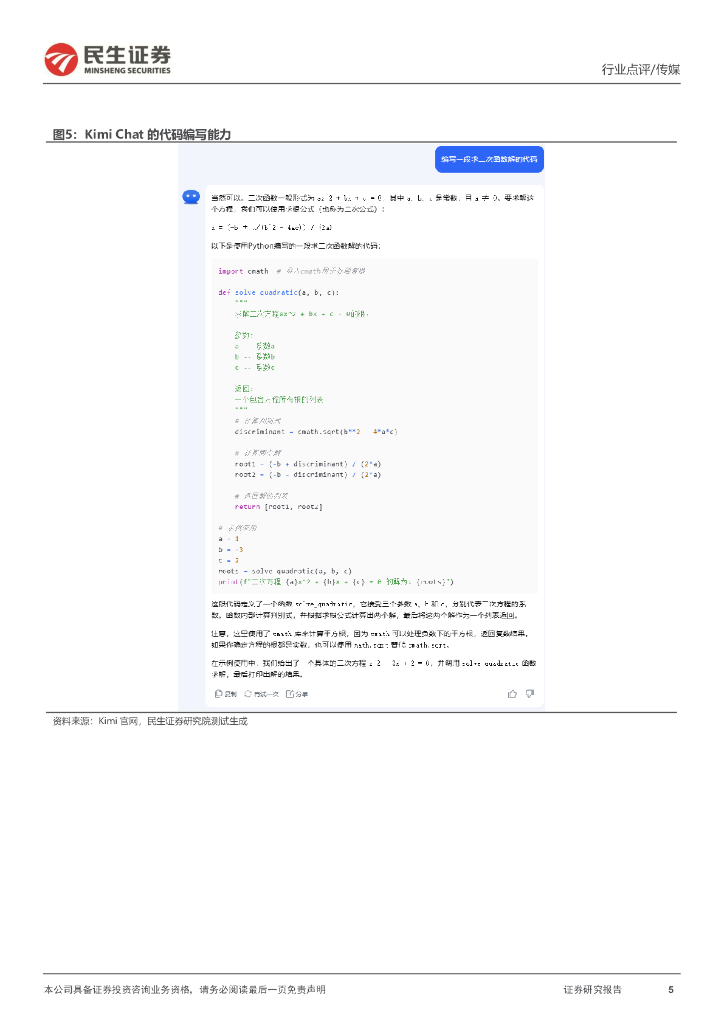Screen dimensions: 724x1024
Task: Click the copy (复制) icon below the reply
Action: pyautogui.click(x=219, y=693)
